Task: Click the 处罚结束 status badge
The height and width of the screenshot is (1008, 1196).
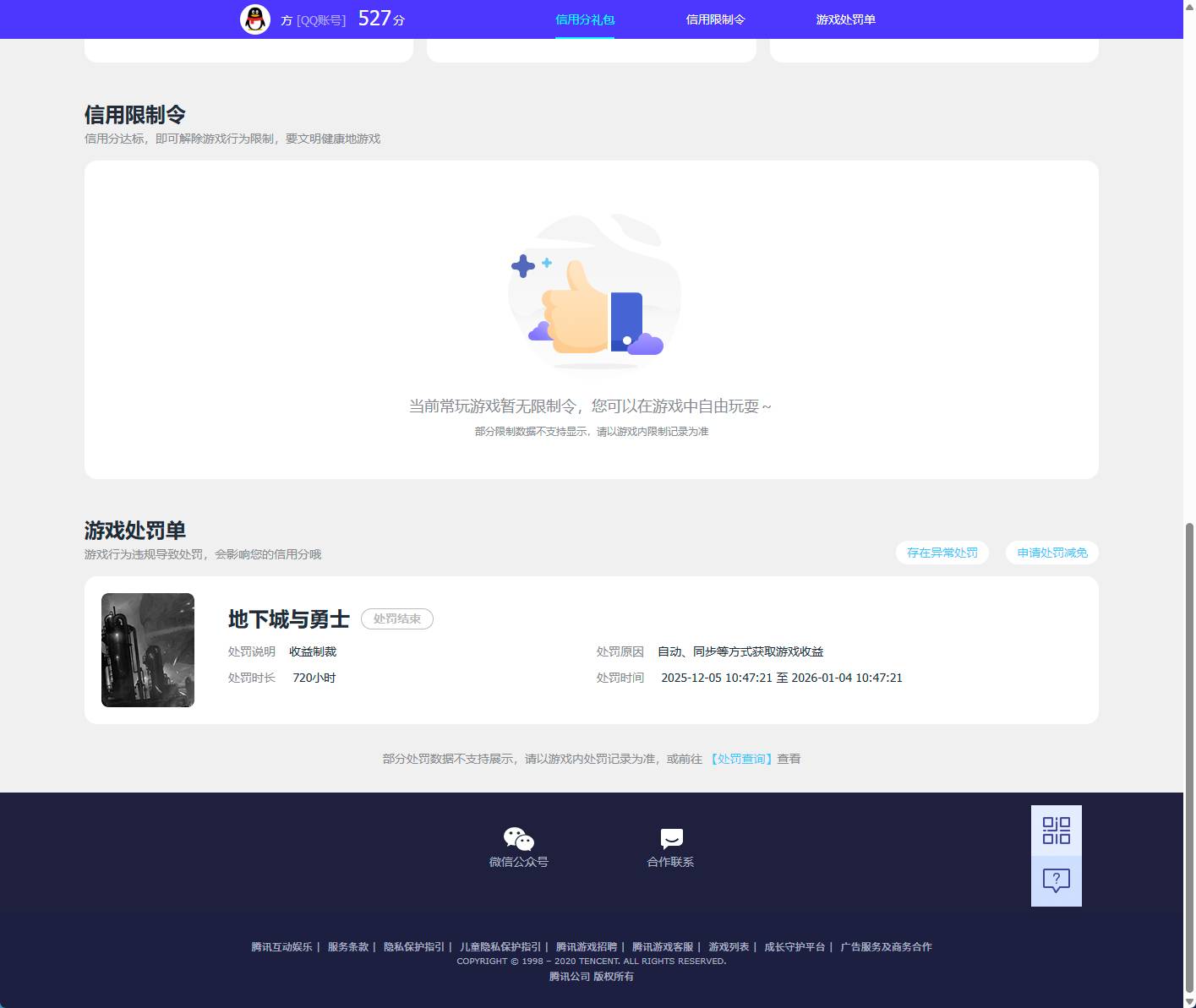Action: click(x=396, y=618)
